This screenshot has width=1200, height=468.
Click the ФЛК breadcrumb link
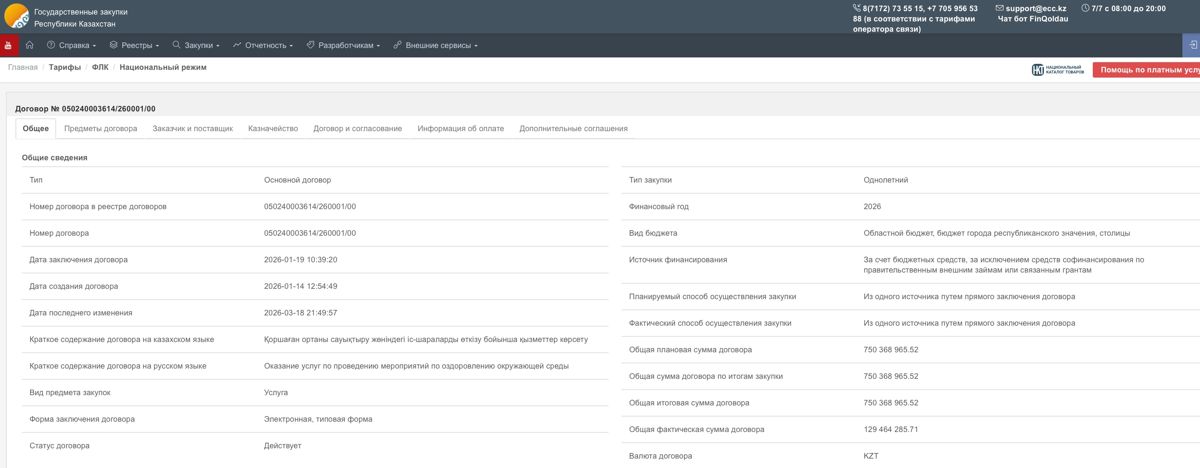tap(100, 68)
